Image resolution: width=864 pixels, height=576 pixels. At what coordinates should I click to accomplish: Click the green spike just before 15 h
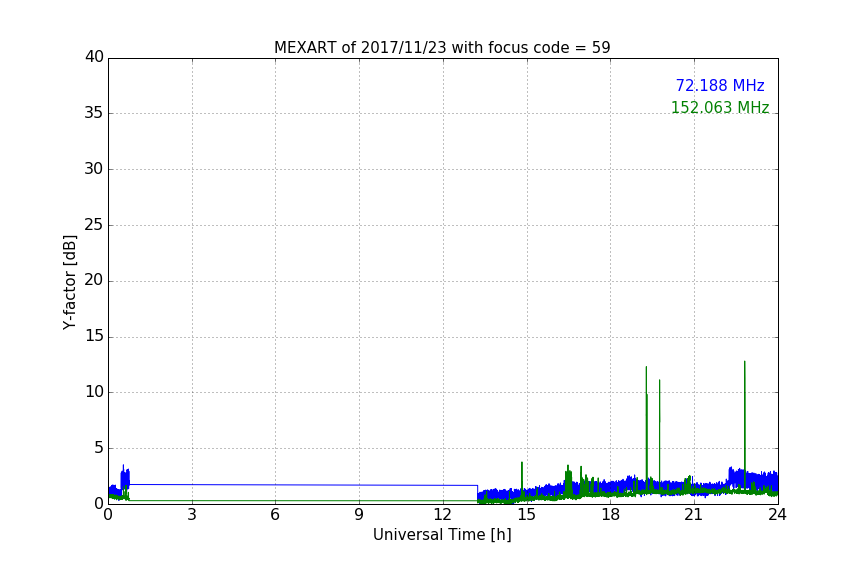[522, 480]
